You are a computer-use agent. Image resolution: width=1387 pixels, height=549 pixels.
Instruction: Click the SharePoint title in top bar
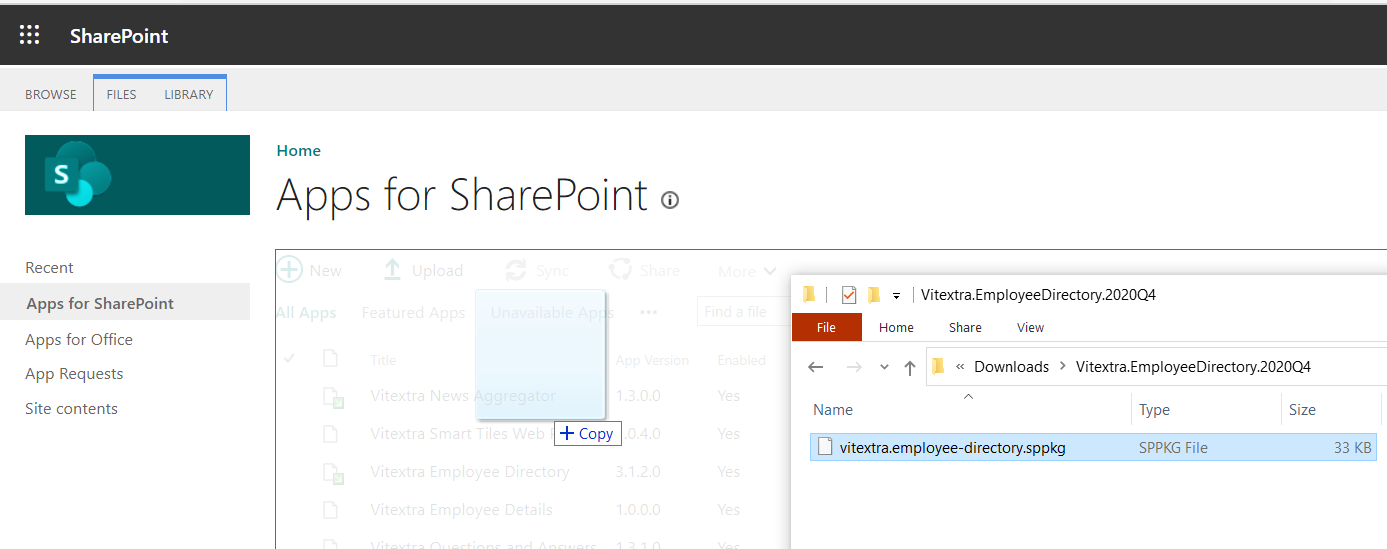pos(119,36)
